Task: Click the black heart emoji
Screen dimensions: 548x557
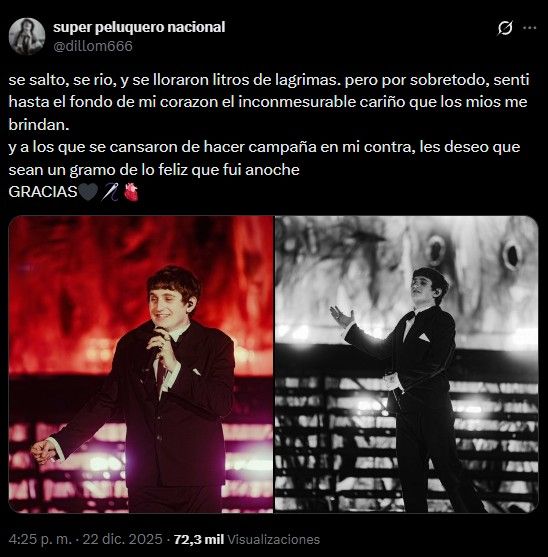Action: 88,192
